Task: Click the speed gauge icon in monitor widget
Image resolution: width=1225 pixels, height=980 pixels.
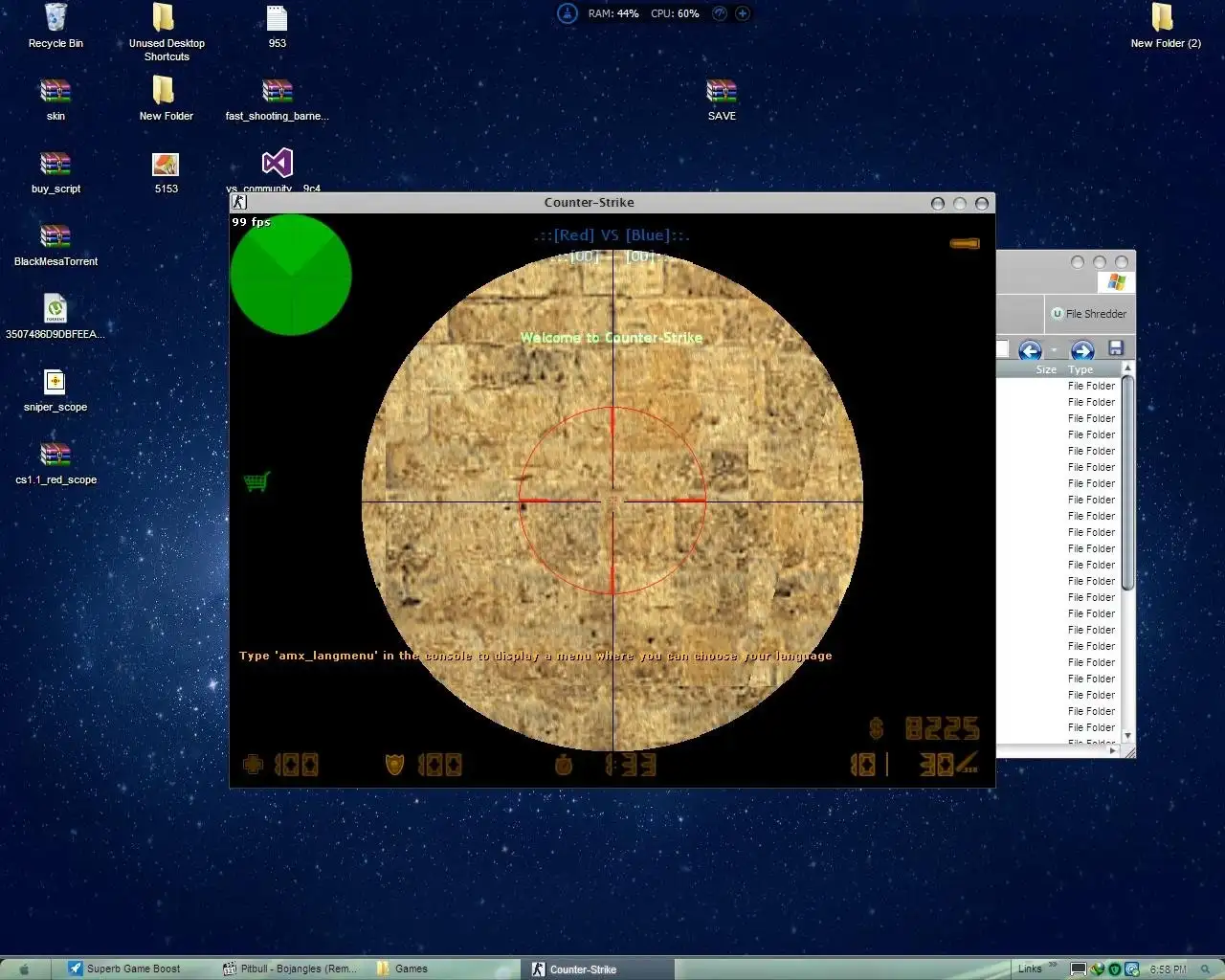Action: tap(720, 13)
